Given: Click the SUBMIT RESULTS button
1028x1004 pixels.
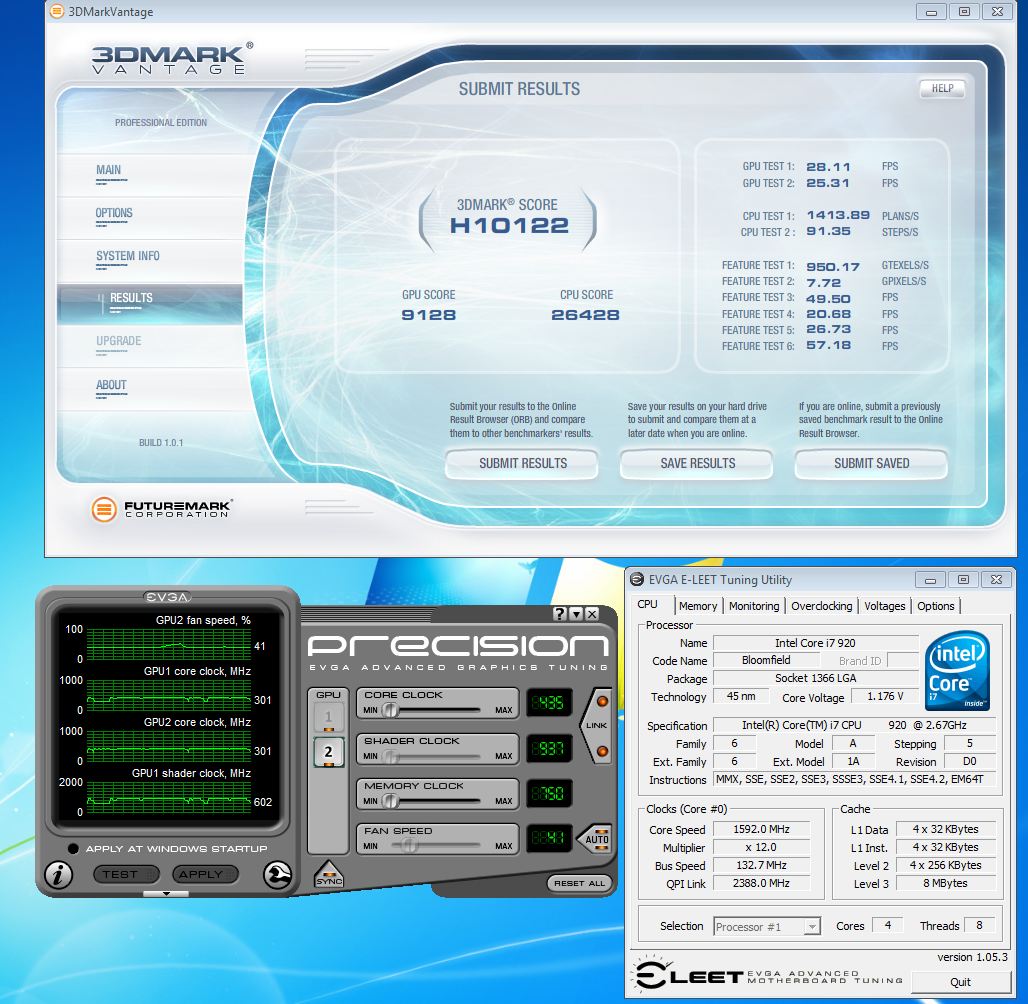Looking at the screenshot, I should [523, 464].
